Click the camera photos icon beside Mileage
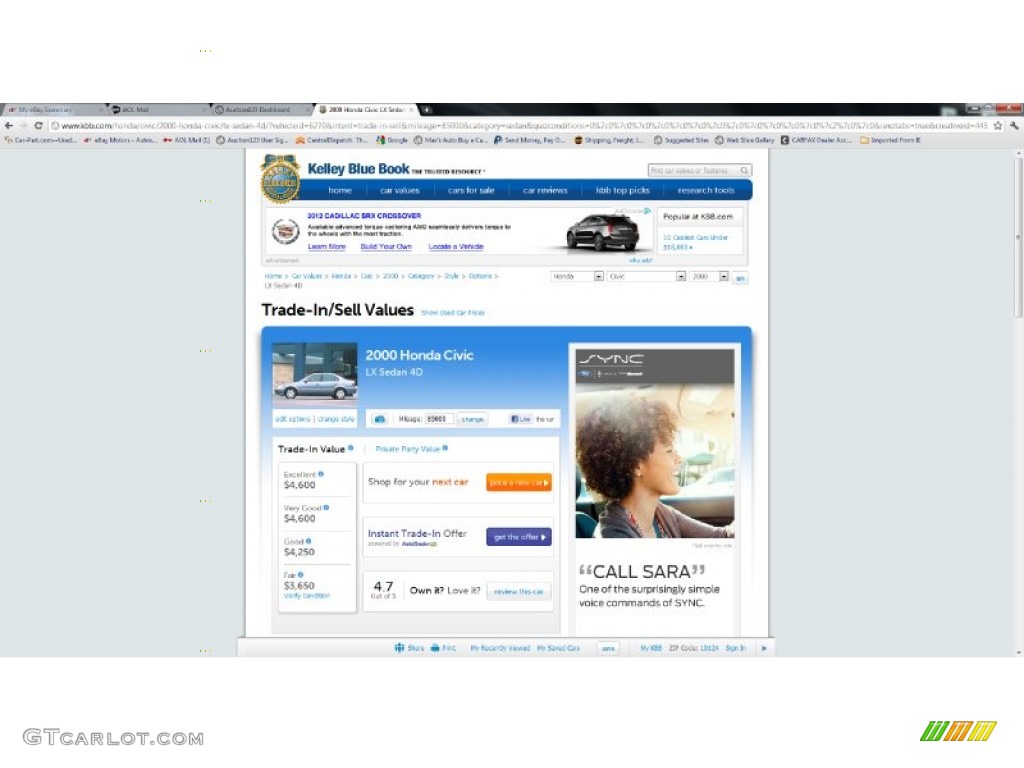The width and height of the screenshot is (1024, 768). click(379, 419)
